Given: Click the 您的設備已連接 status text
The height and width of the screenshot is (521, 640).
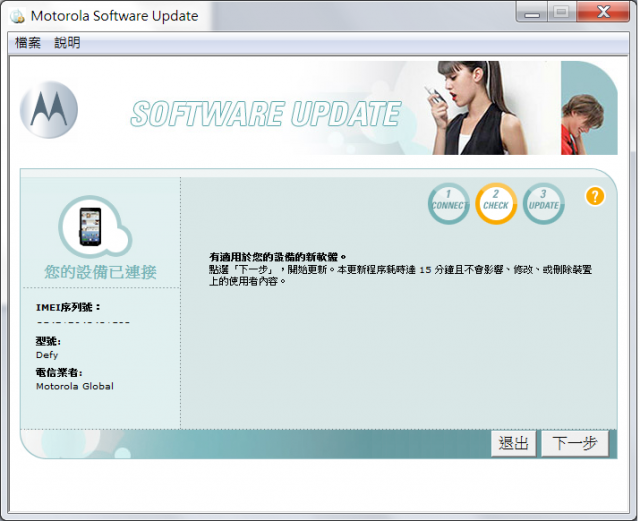Looking at the screenshot, I should 100,272.
